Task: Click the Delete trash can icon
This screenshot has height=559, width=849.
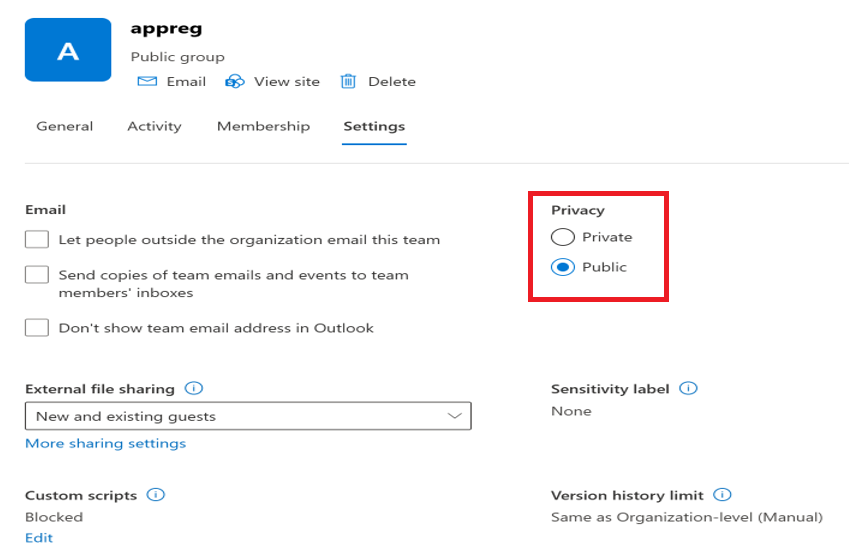Action: 348,82
